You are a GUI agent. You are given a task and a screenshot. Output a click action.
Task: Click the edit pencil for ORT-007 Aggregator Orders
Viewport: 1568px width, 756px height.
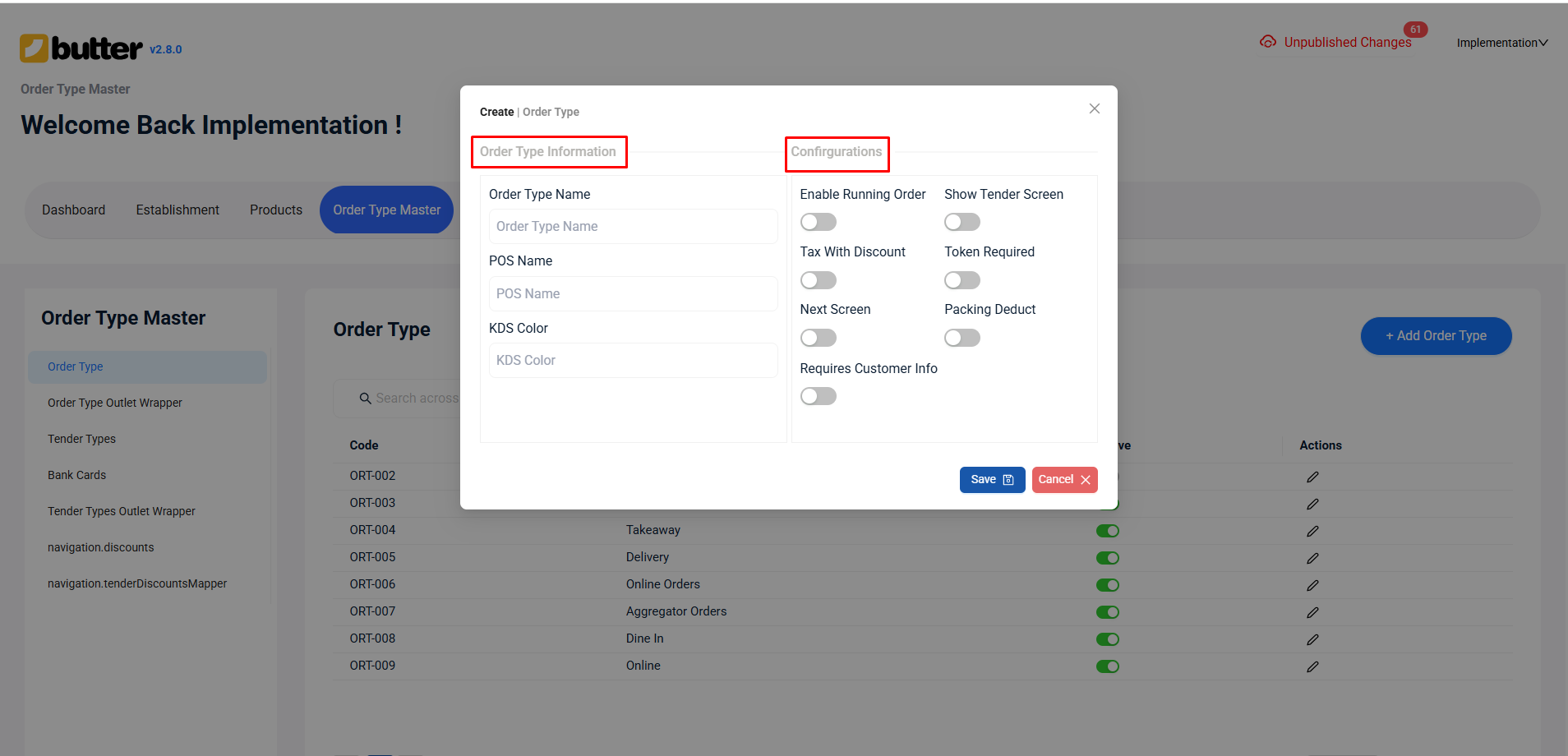pos(1312,612)
